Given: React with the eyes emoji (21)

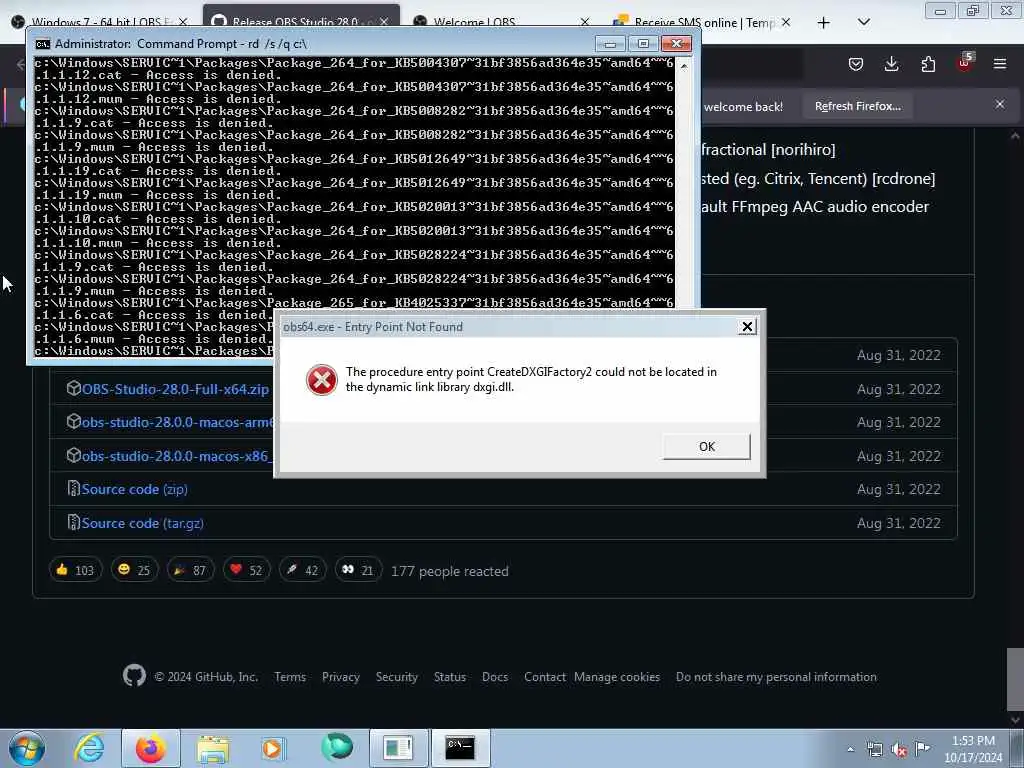Looking at the screenshot, I should pos(358,570).
